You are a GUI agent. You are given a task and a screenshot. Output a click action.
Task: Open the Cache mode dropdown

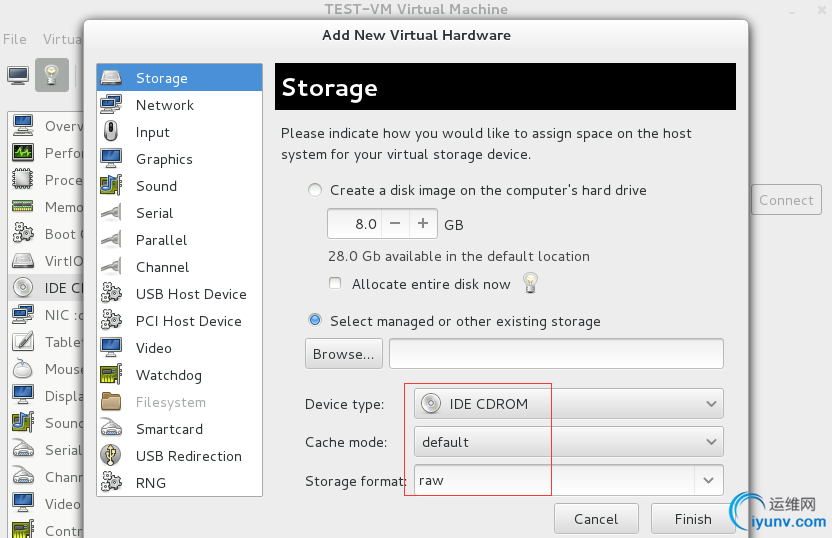[x=568, y=442]
